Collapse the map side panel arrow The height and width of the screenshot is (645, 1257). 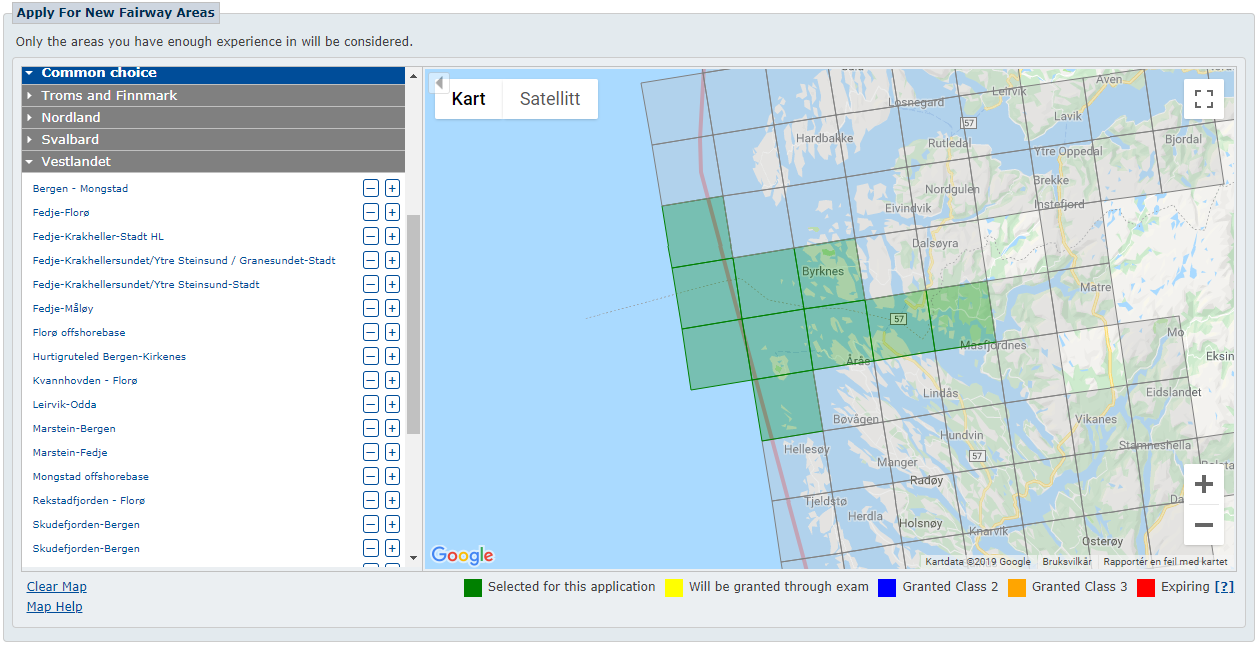[x=440, y=83]
